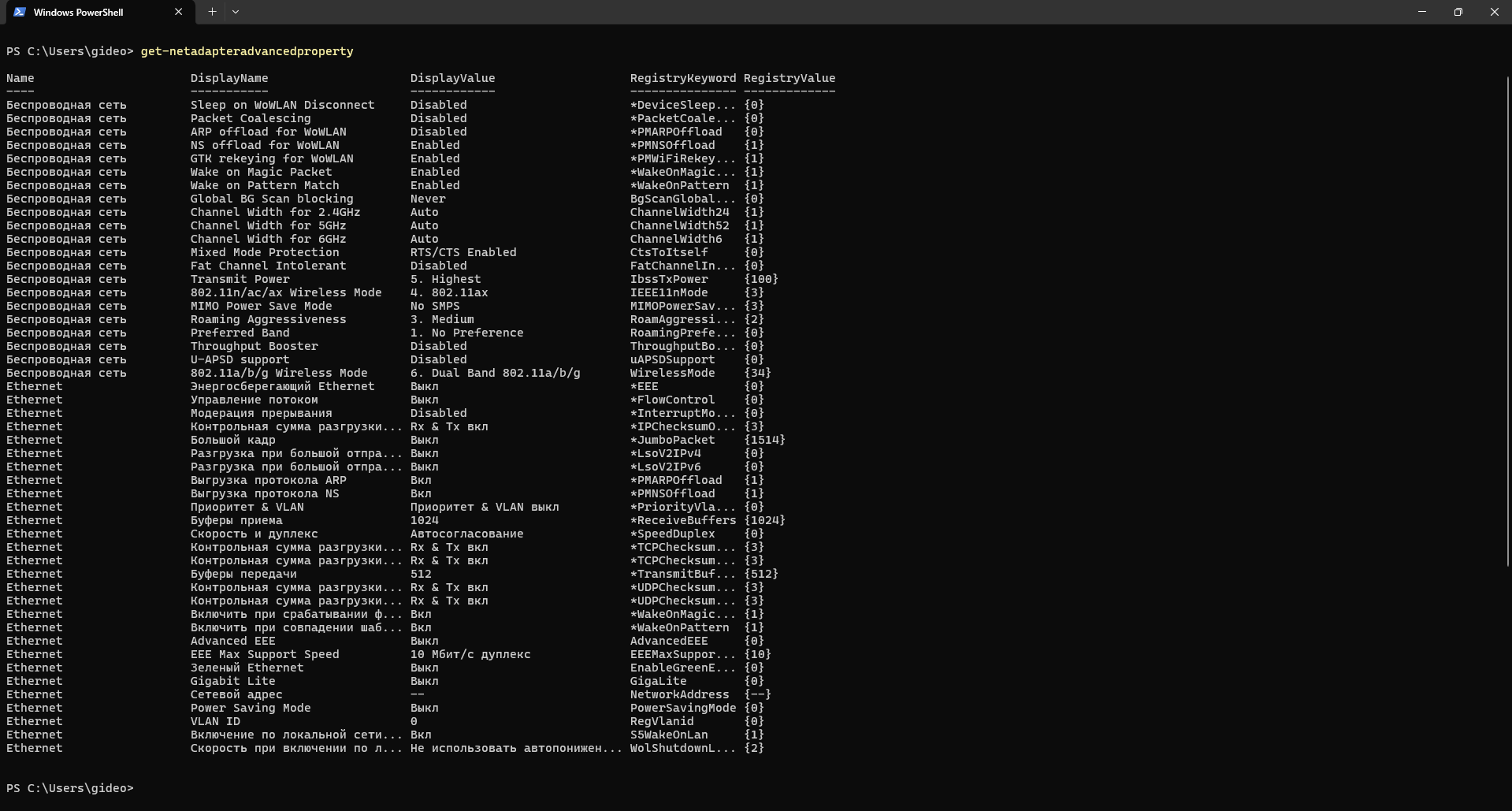The width and height of the screenshot is (1512, 811).
Task: Click the Sleep on WoWLAN Disconnect entry
Action: (x=282, y=105)
